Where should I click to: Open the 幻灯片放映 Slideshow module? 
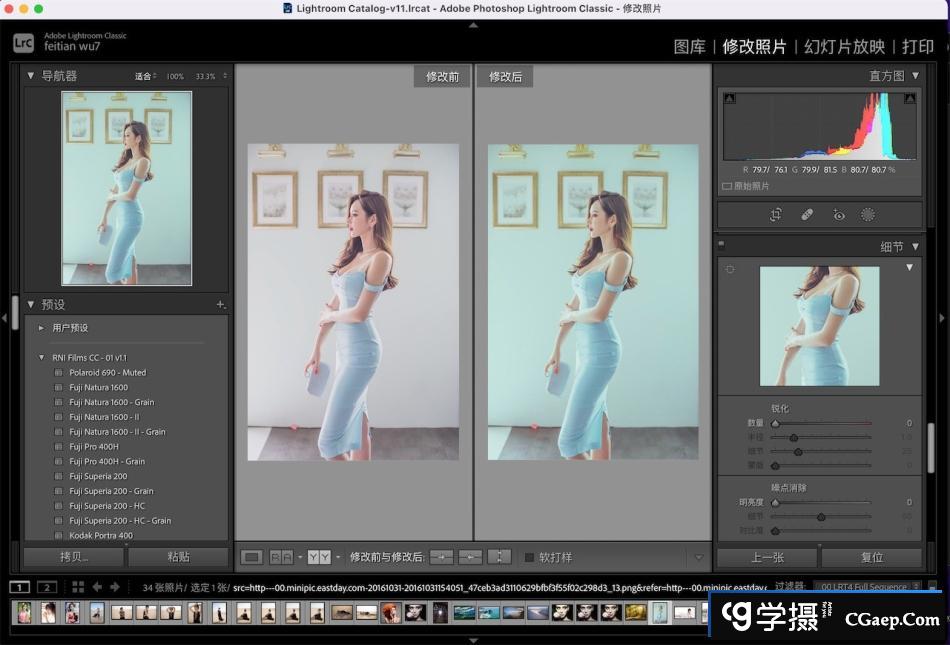(844, 46)
